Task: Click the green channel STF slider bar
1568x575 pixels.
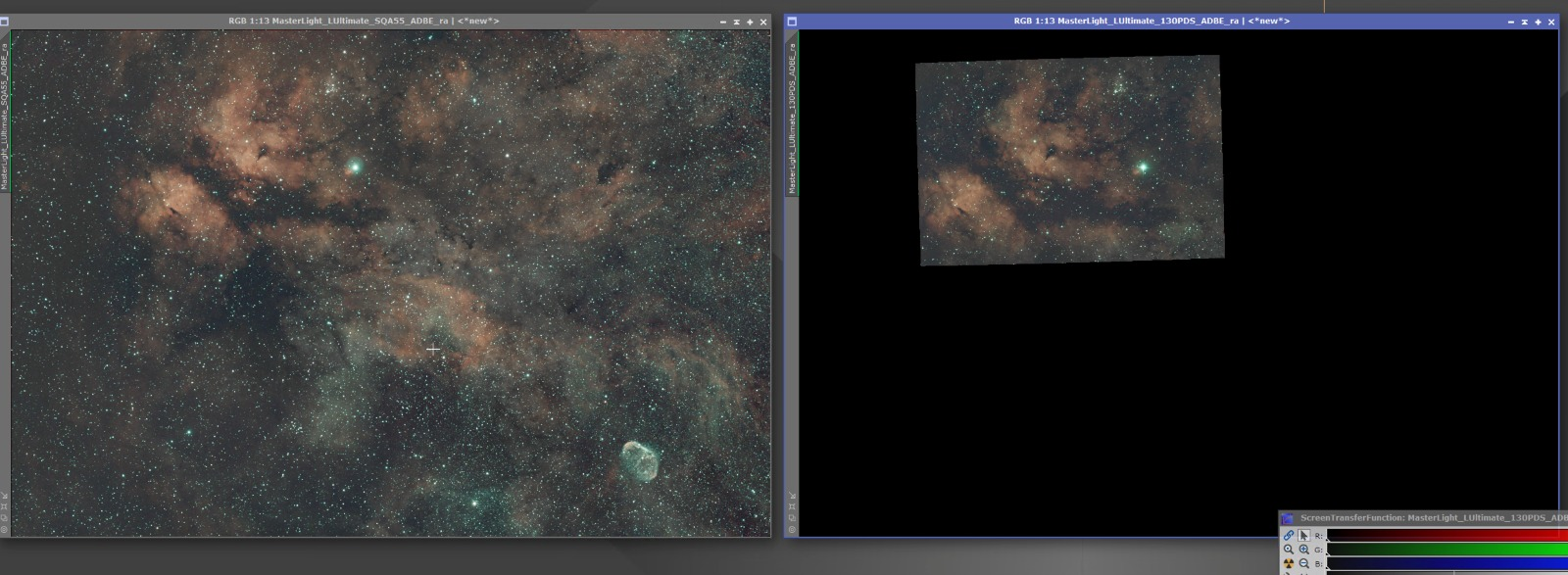Action: point(1446,550)
